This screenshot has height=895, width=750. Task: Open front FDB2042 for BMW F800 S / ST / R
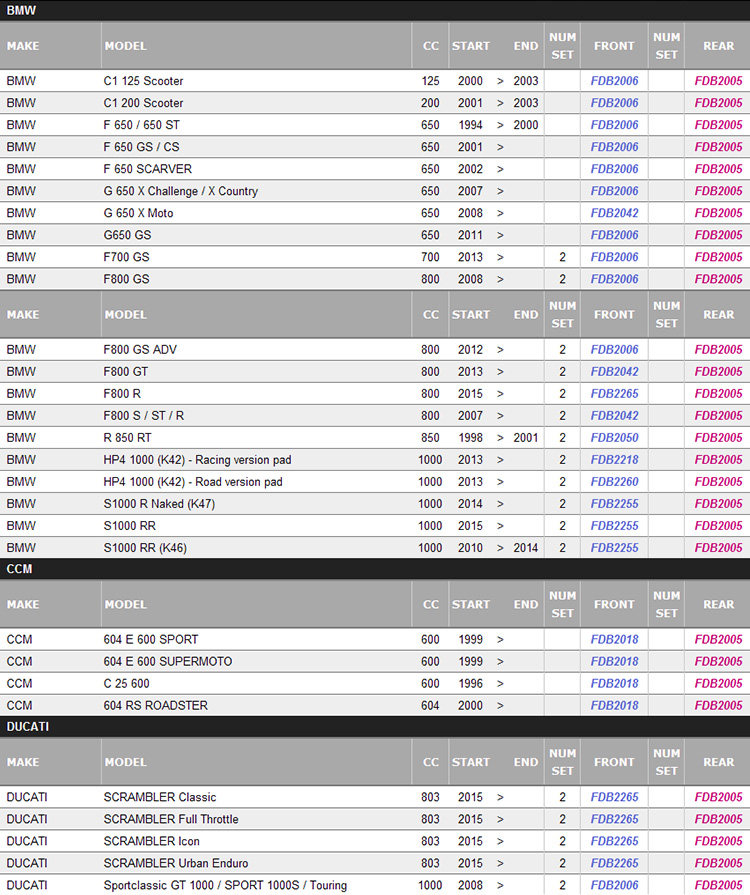pos(614,416)
